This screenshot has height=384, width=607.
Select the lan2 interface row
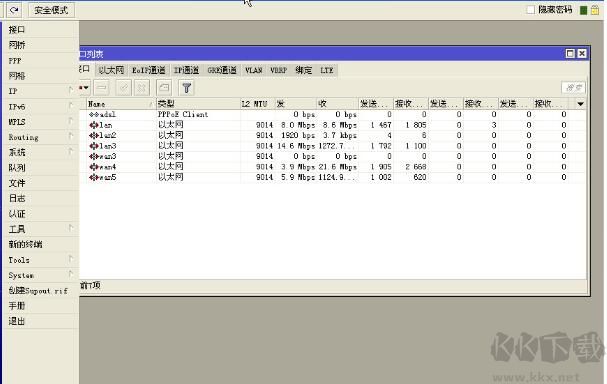coord(333,135)
